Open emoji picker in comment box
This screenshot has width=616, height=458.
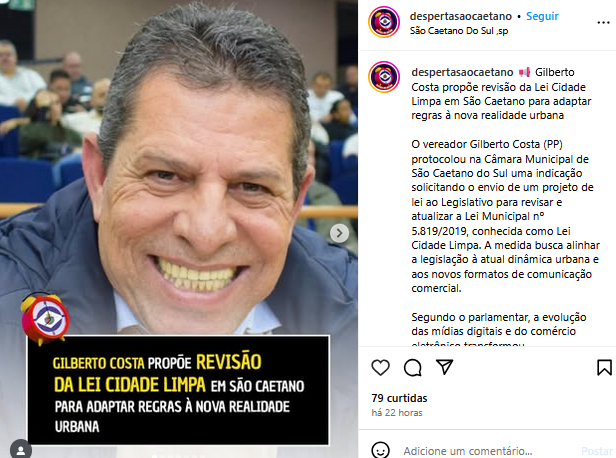click(380, 450)
